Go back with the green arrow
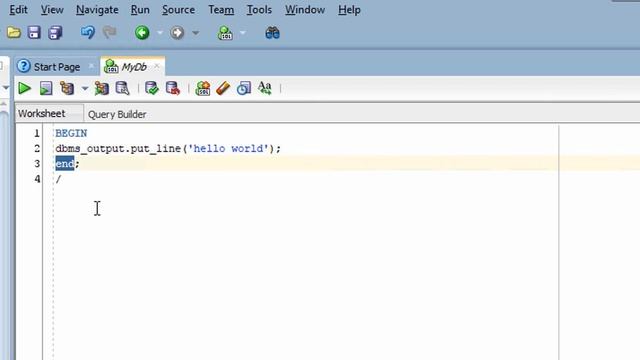The width and height of the screenshot is (640, 360). [x=142, y=33]
